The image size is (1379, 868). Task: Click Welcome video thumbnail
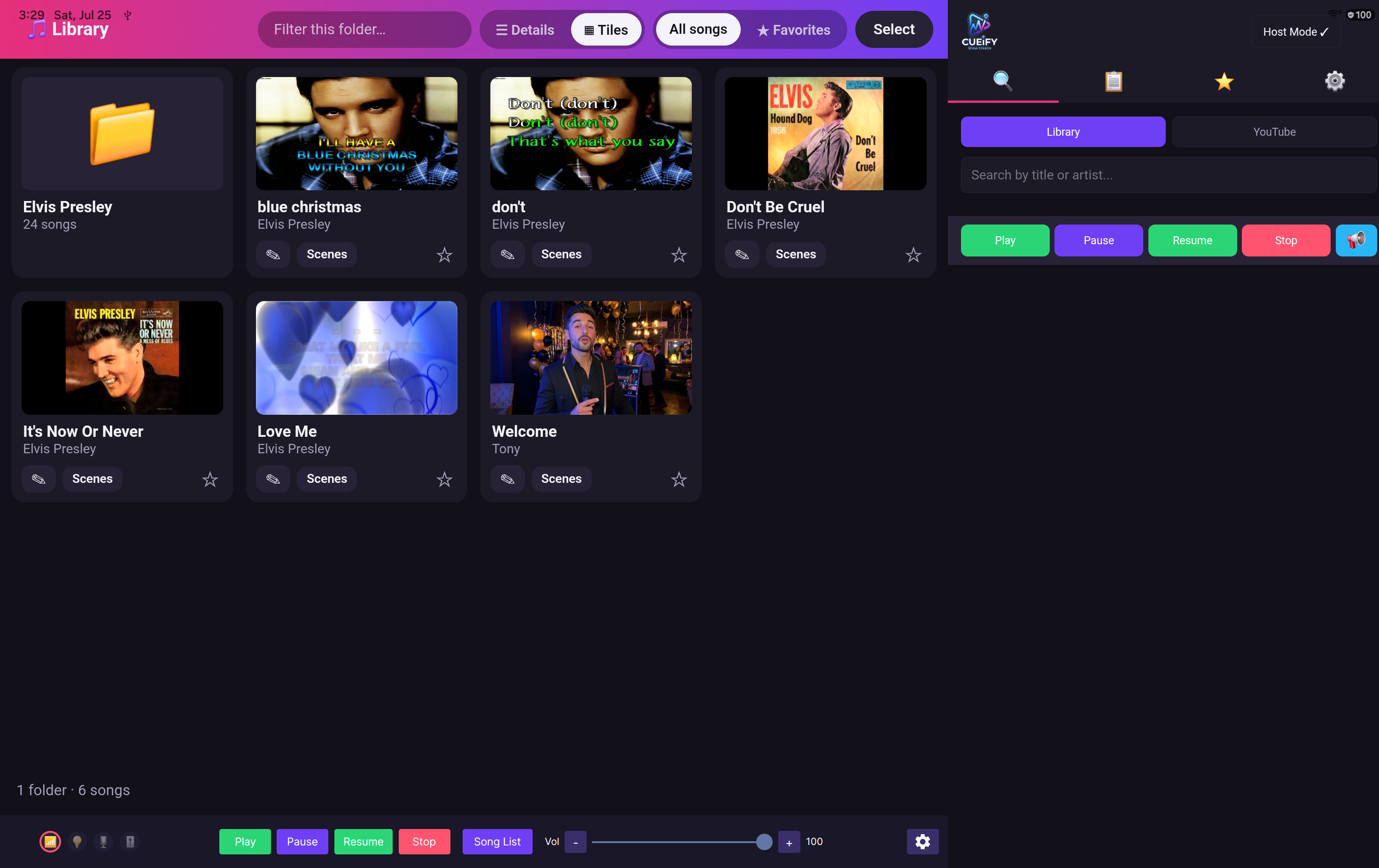[591, 358]
